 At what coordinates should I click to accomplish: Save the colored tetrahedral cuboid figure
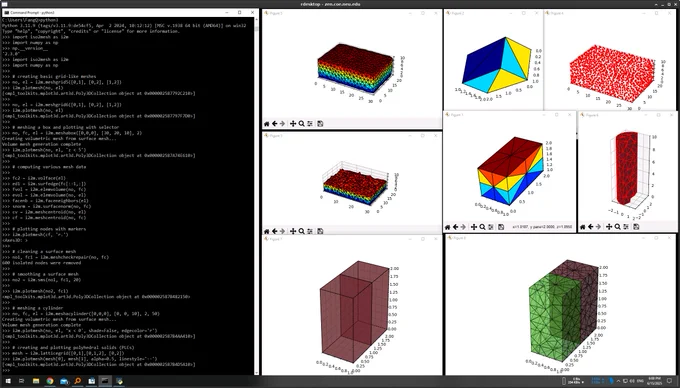(501, 227)
